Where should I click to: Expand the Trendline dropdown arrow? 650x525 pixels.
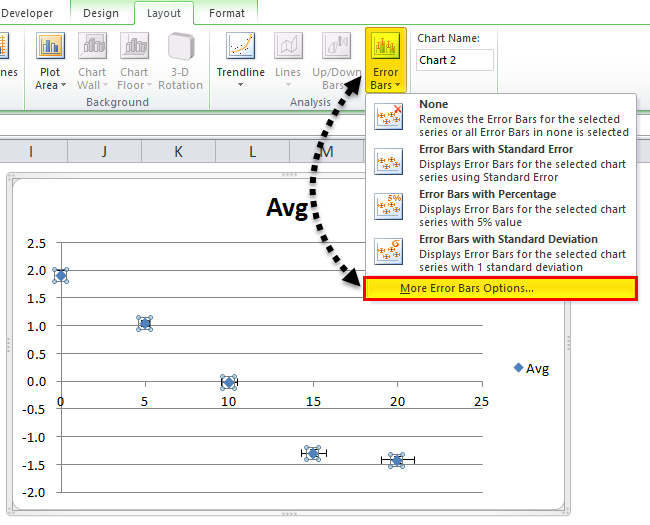click(x=240, y=85)
